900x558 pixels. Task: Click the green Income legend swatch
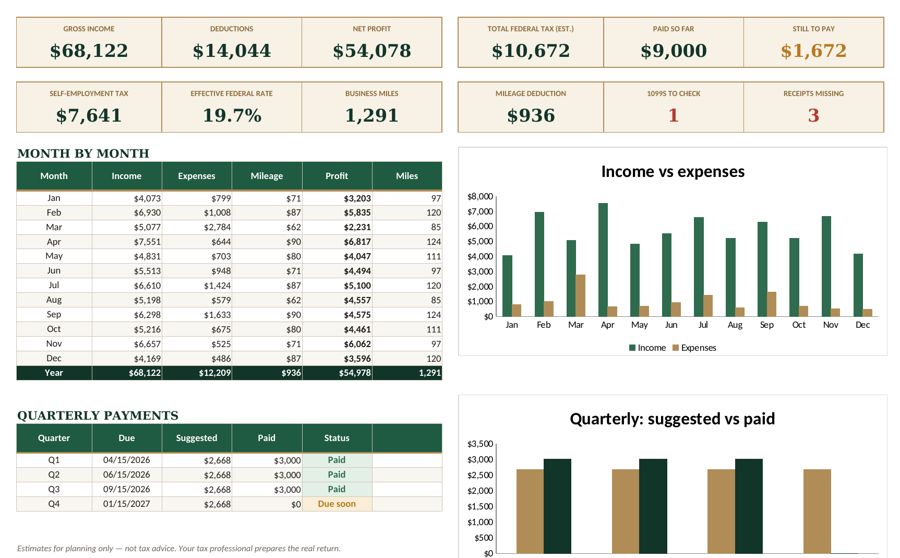[632, 348]
